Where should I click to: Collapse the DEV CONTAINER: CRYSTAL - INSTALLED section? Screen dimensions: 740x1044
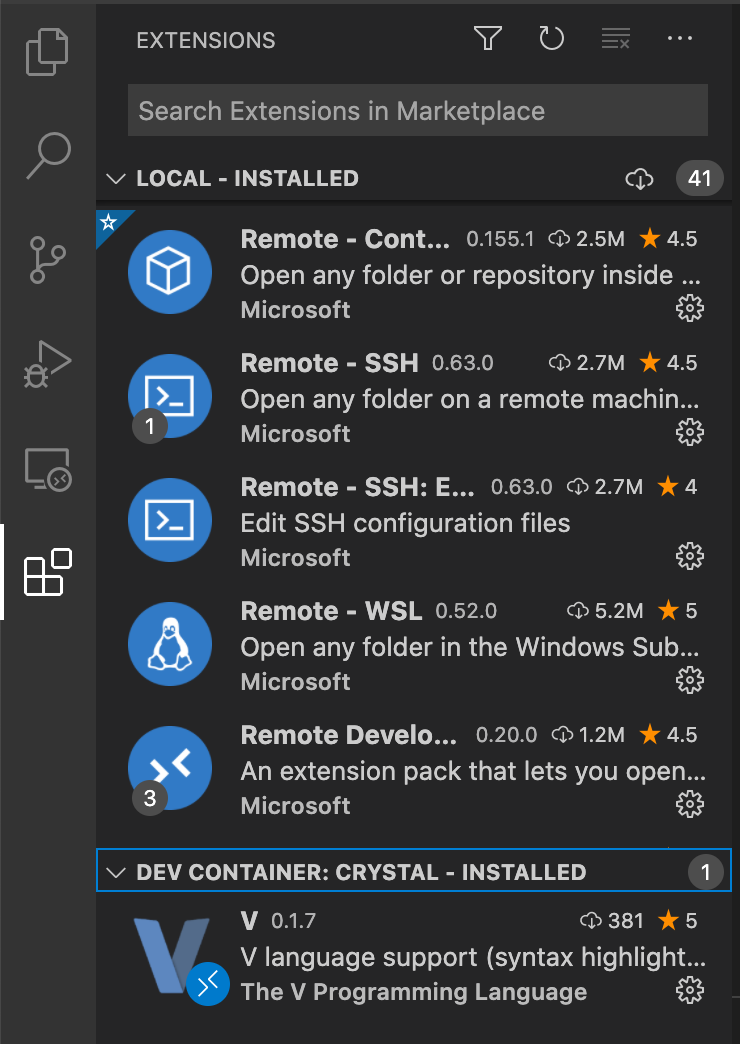(118, 871)
